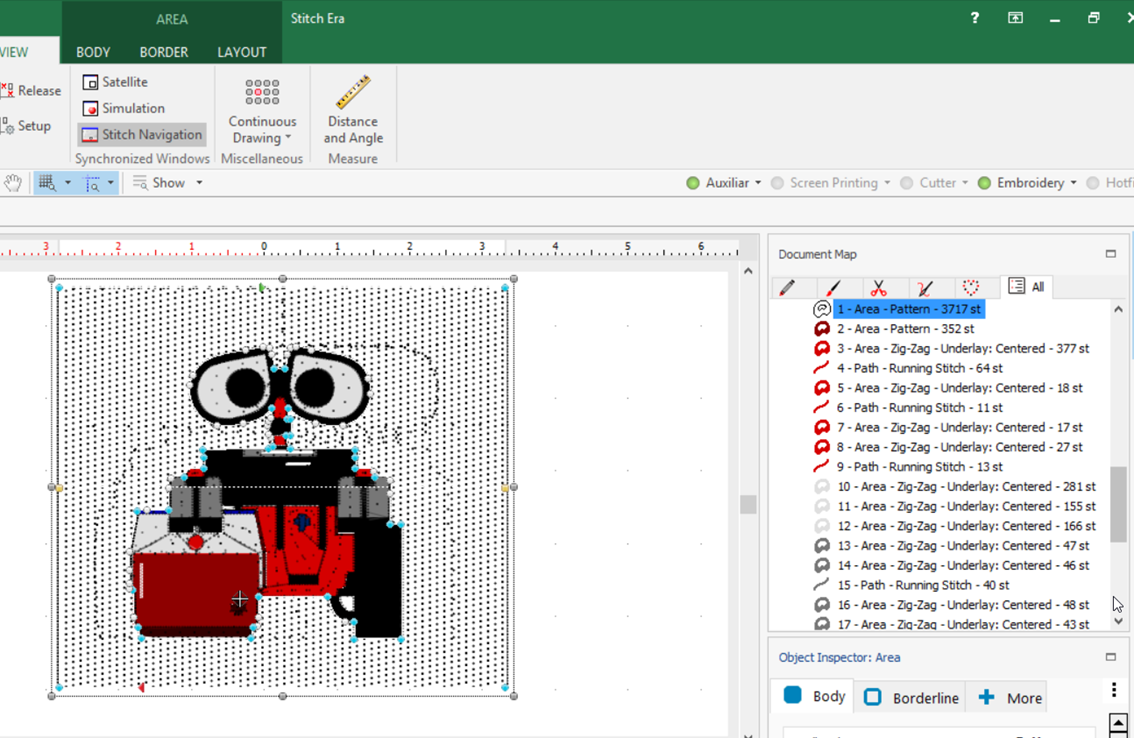Screen dimensions: 1134x738
Task: Filter Document Map by dotted heart icon
Action: (x=971, y=287)
